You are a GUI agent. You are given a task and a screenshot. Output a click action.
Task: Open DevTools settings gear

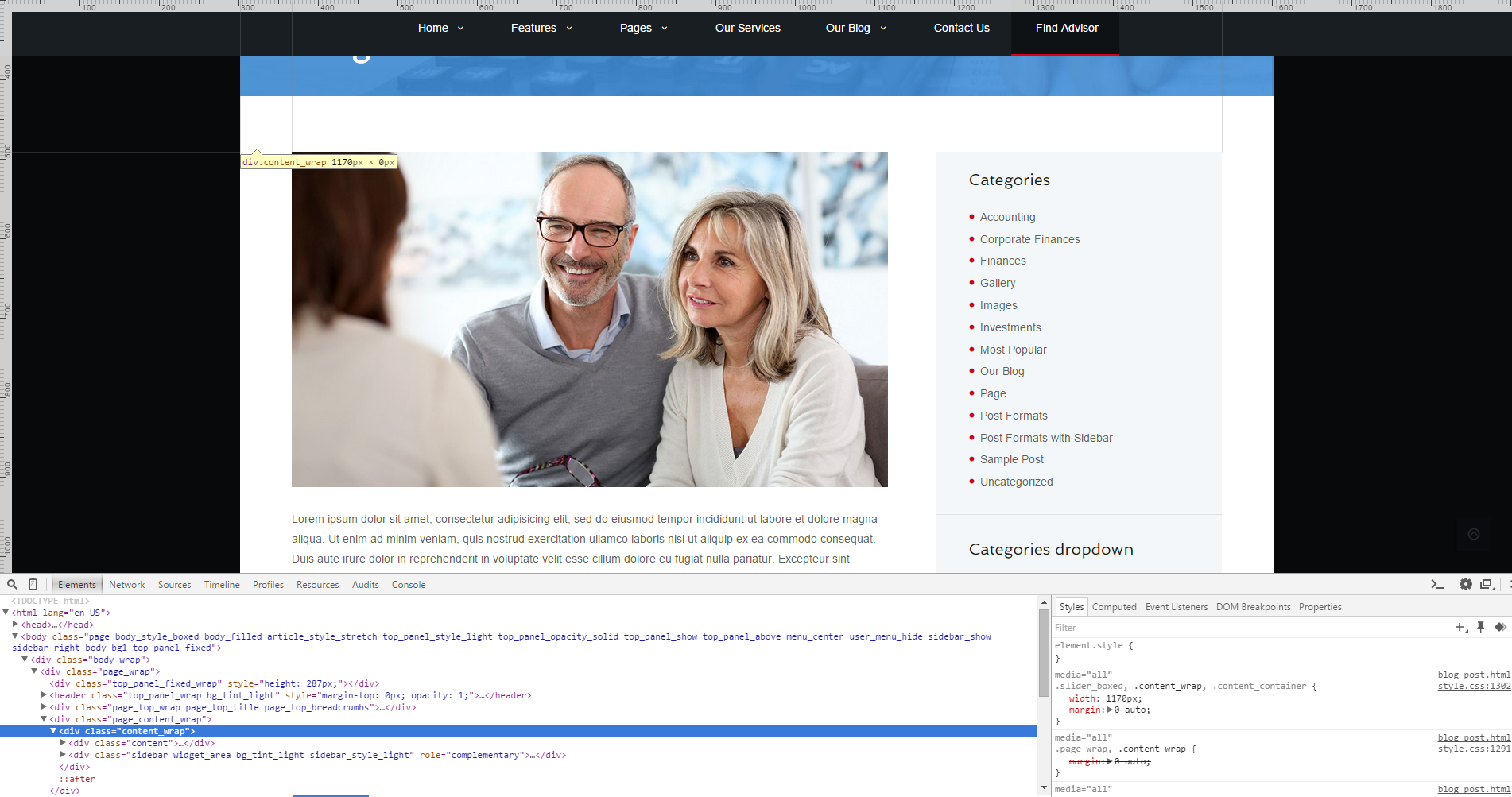(1466, 584)
